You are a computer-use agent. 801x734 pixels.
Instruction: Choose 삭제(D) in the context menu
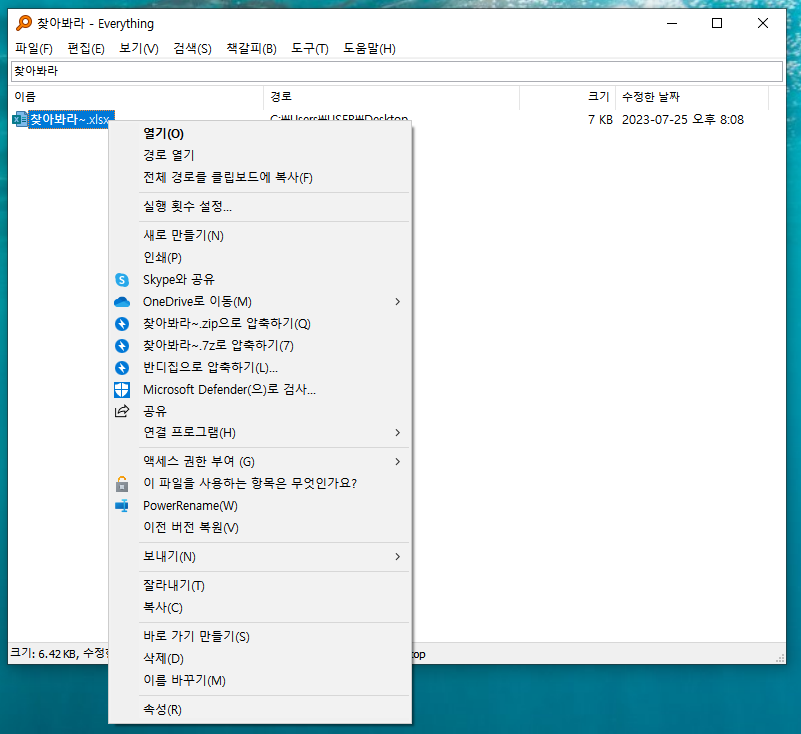click(x=260, y=658)
